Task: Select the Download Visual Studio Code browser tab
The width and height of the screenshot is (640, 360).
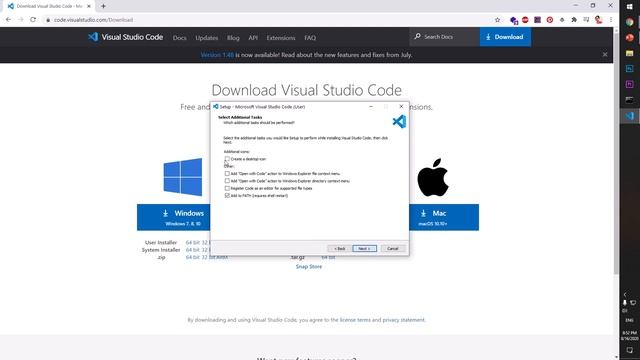Action: coord(48,6)
